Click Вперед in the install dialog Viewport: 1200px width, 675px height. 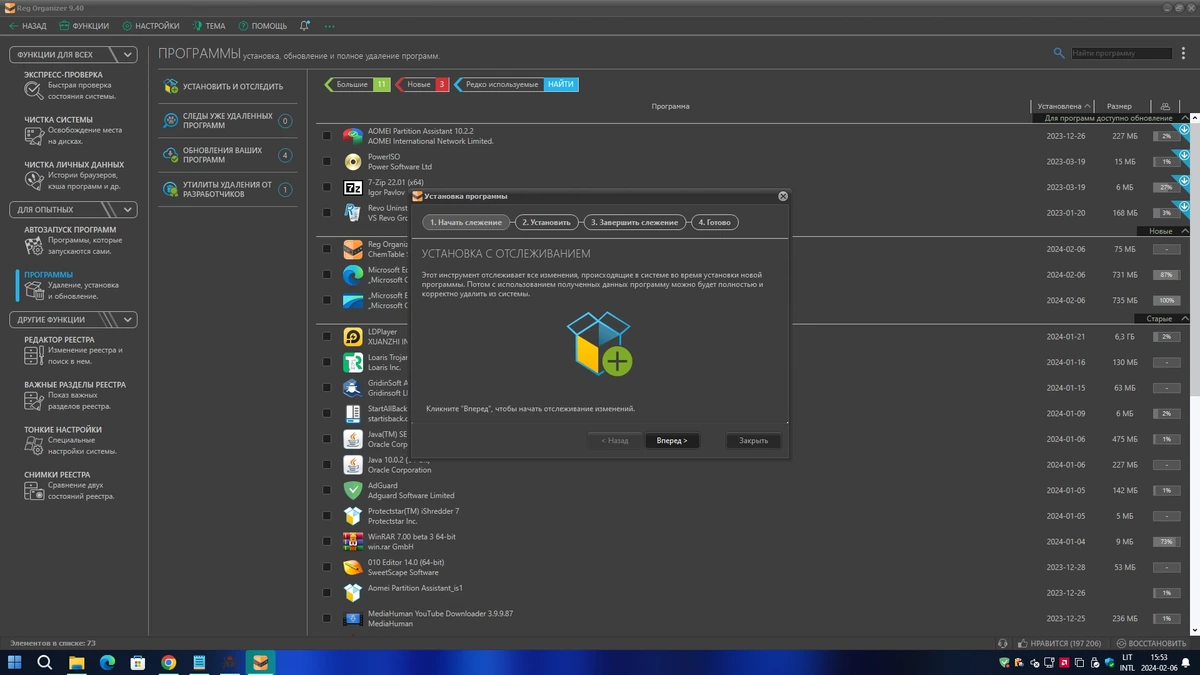pyautogui.click(x=672, y=440)
